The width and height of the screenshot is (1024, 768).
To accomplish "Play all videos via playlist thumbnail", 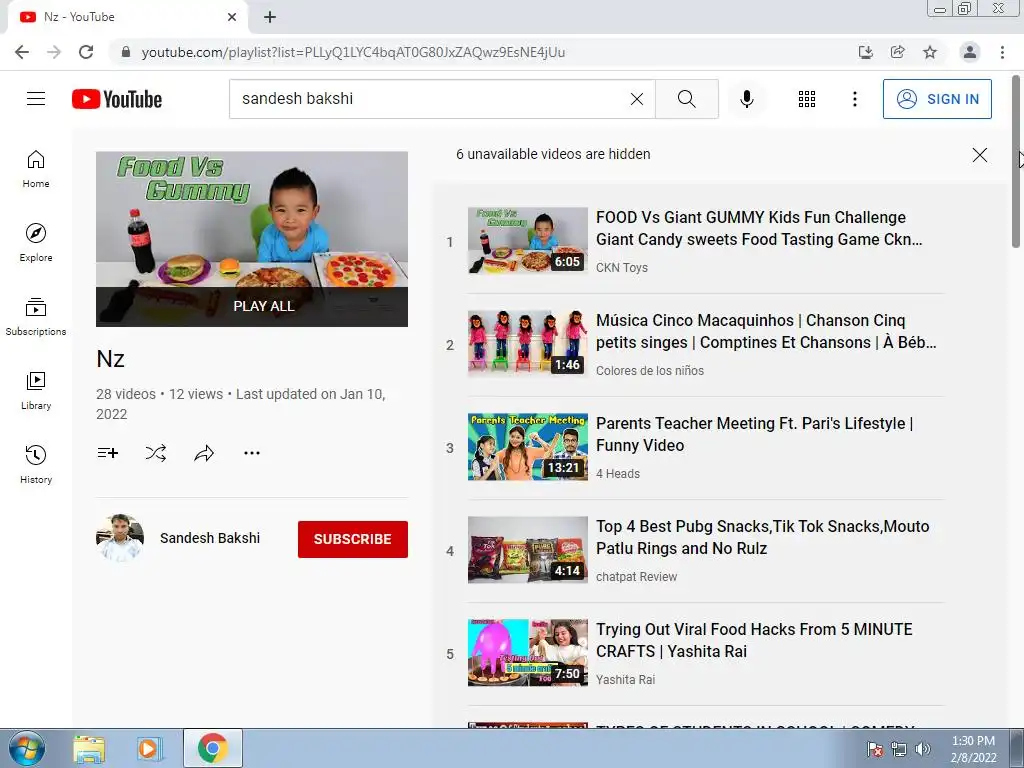I will point(252,239).
